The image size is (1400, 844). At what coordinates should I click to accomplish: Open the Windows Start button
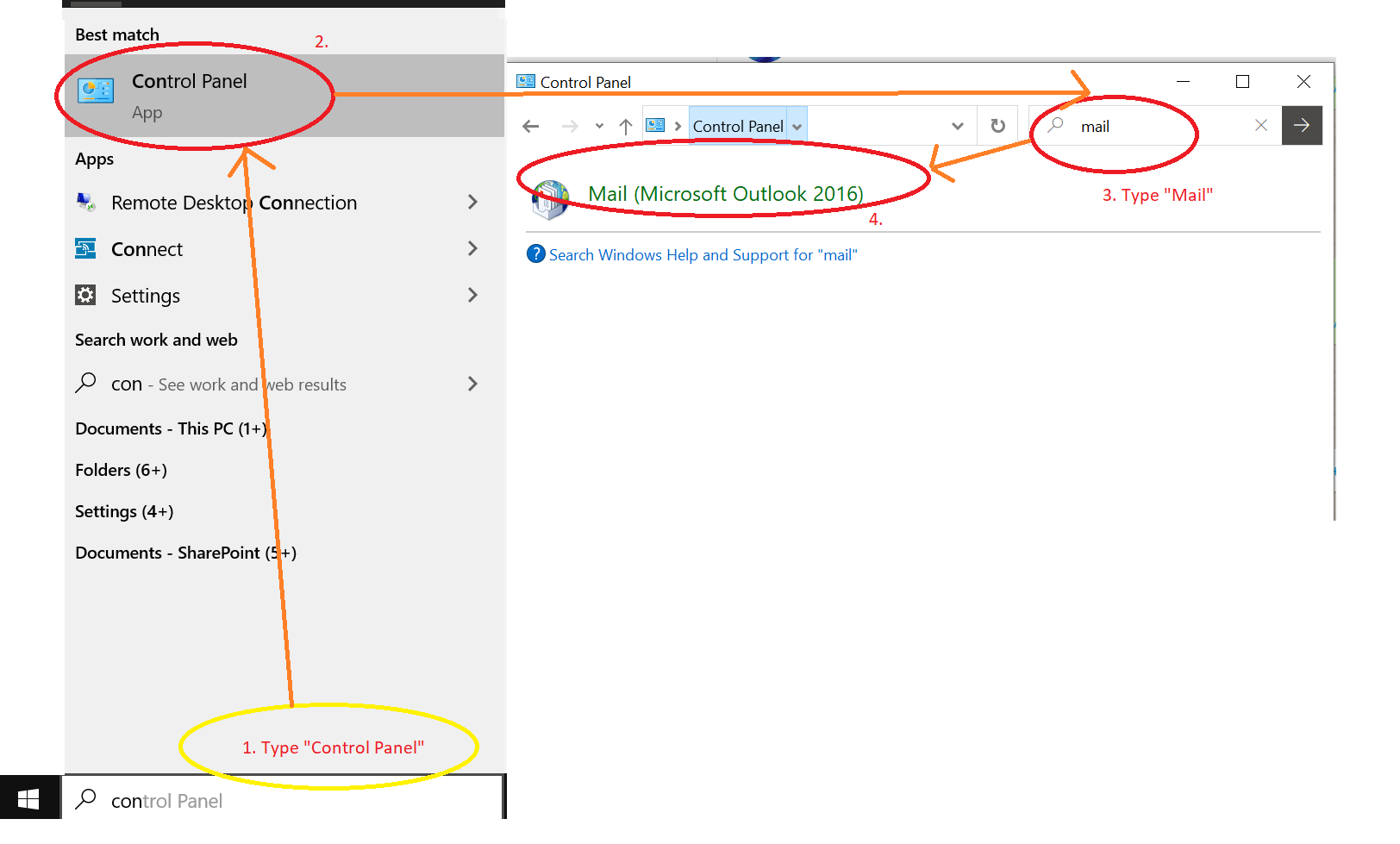(x=28, y=799)
